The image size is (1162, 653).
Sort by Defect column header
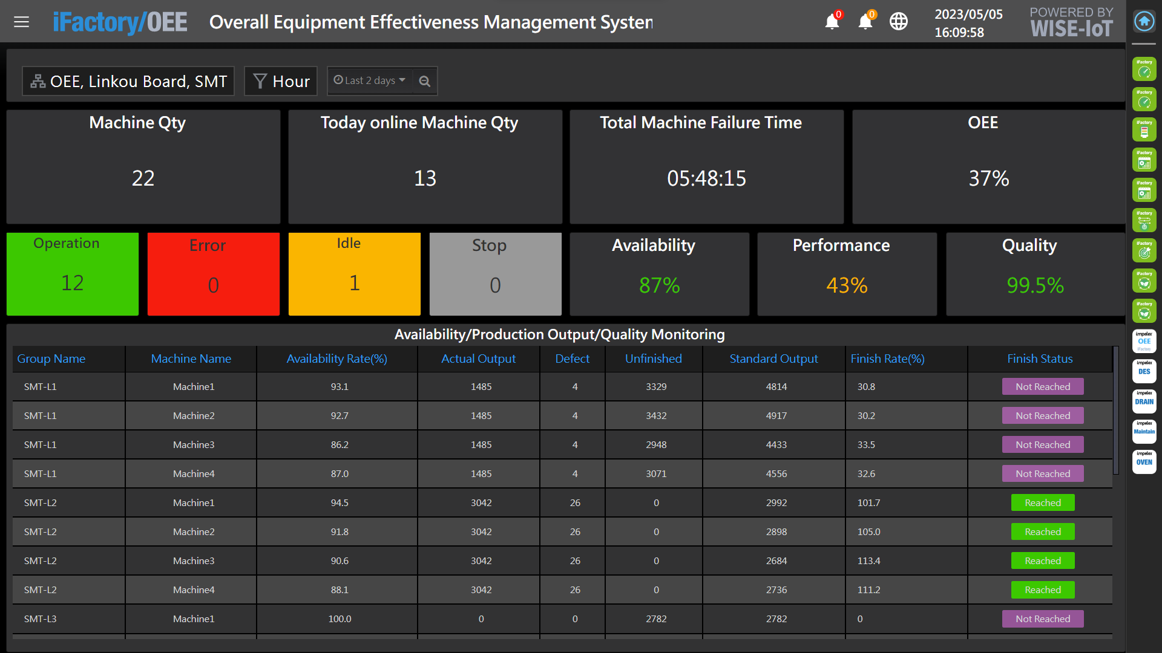572,359
